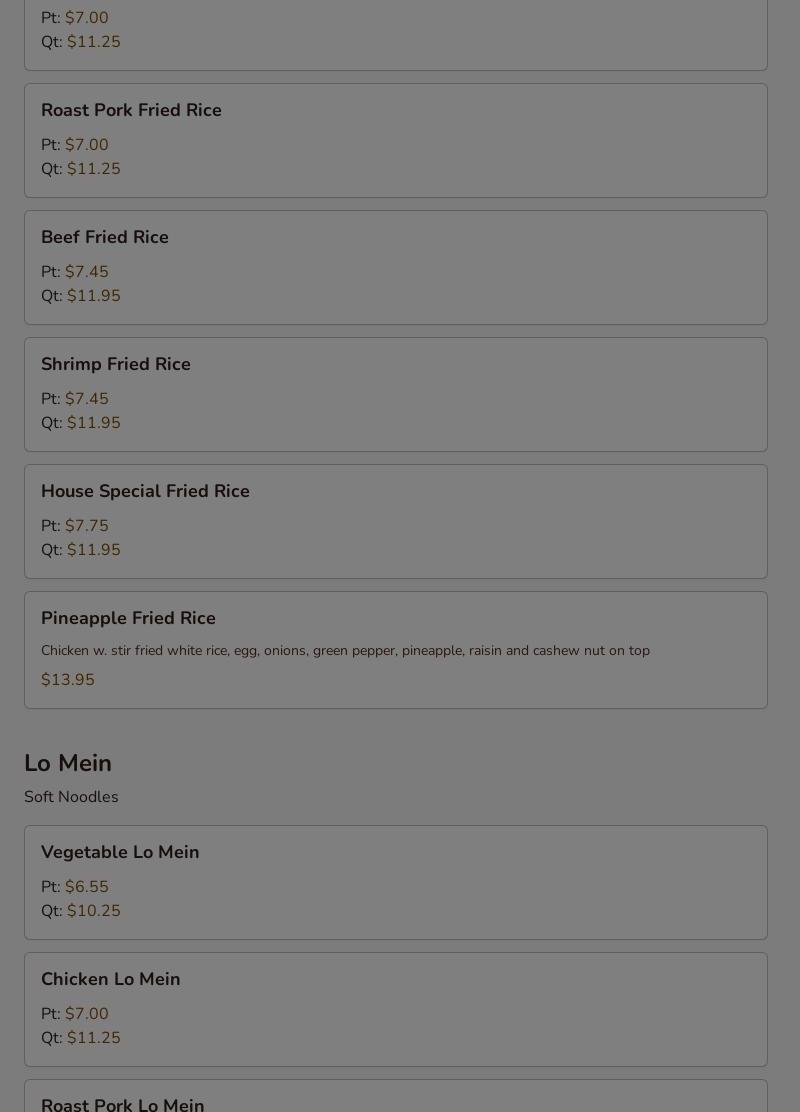The height and width of the screenshot is (1112, 800).
Task: Select Roast Pork Fried Rice pint $7.00
Action: click(x=87, y=145)
